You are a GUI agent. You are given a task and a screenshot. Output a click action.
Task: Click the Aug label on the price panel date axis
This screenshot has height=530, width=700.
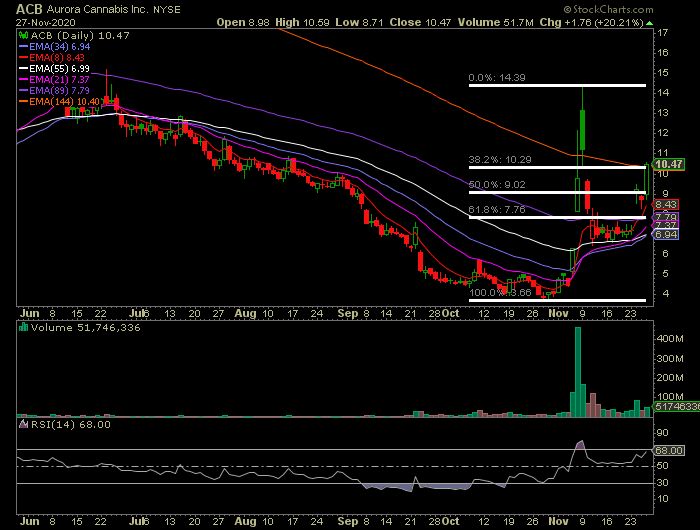click(246, 313)
